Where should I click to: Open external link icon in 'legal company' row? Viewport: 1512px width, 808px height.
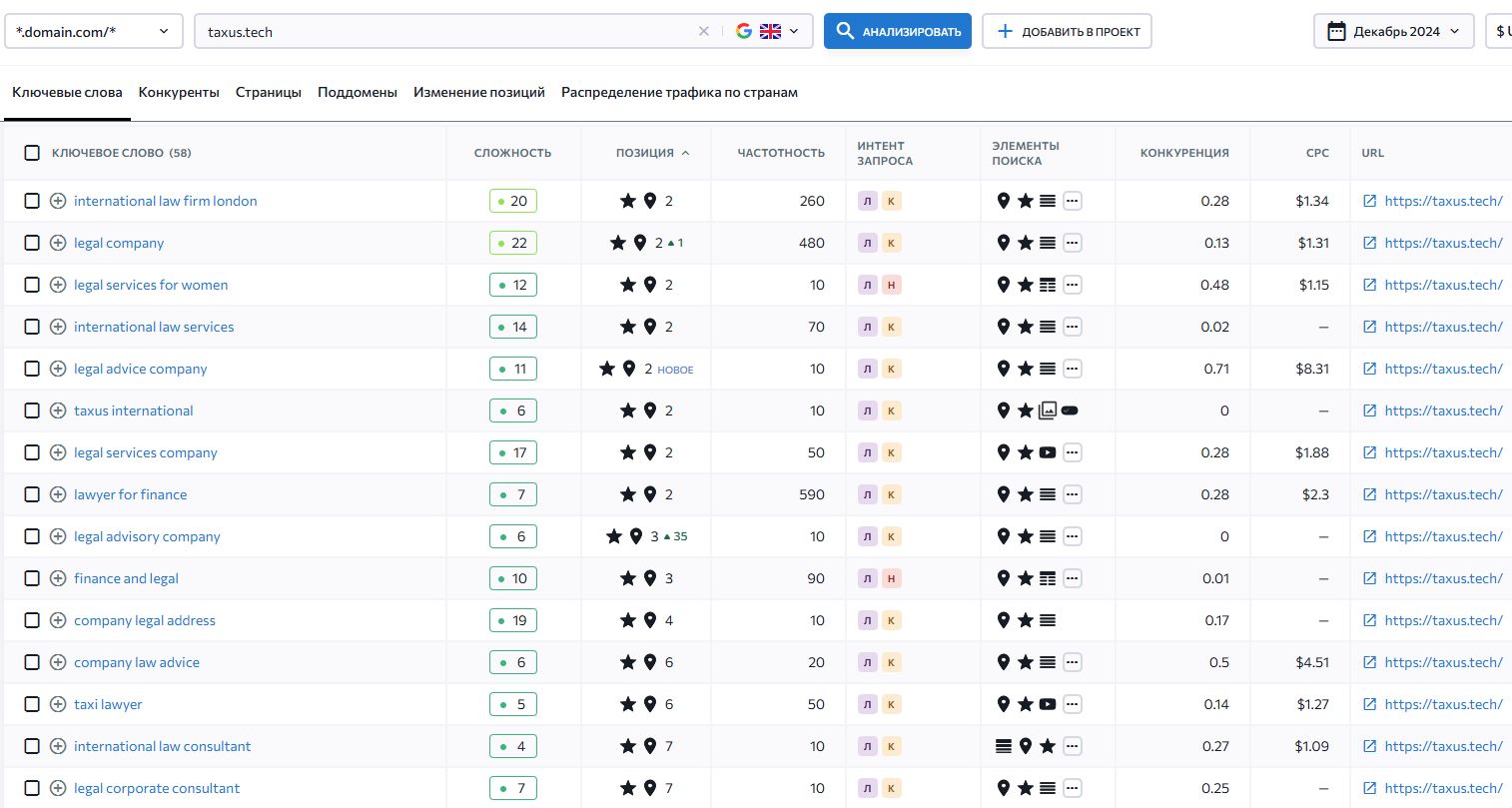(1370, 243)
